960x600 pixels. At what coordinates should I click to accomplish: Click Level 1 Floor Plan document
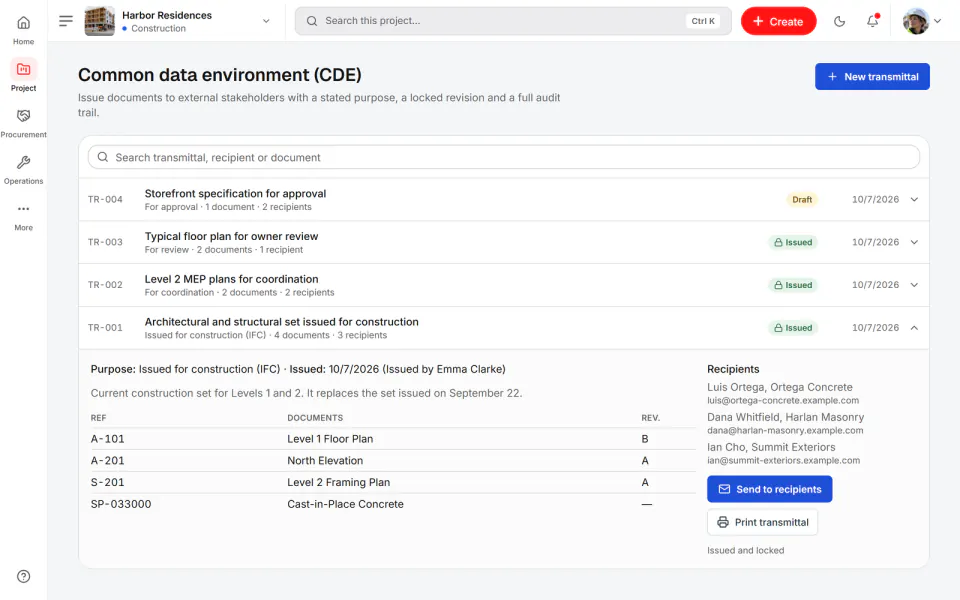pyautogui.click(x=330, y=439)
